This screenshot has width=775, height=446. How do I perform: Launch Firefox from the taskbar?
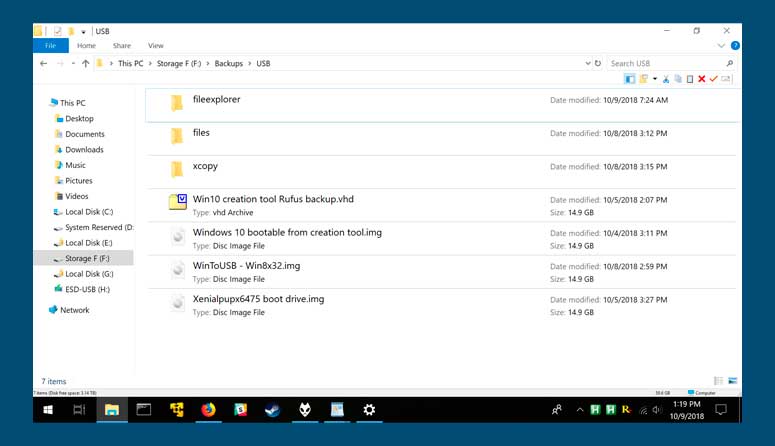(208, 410)
